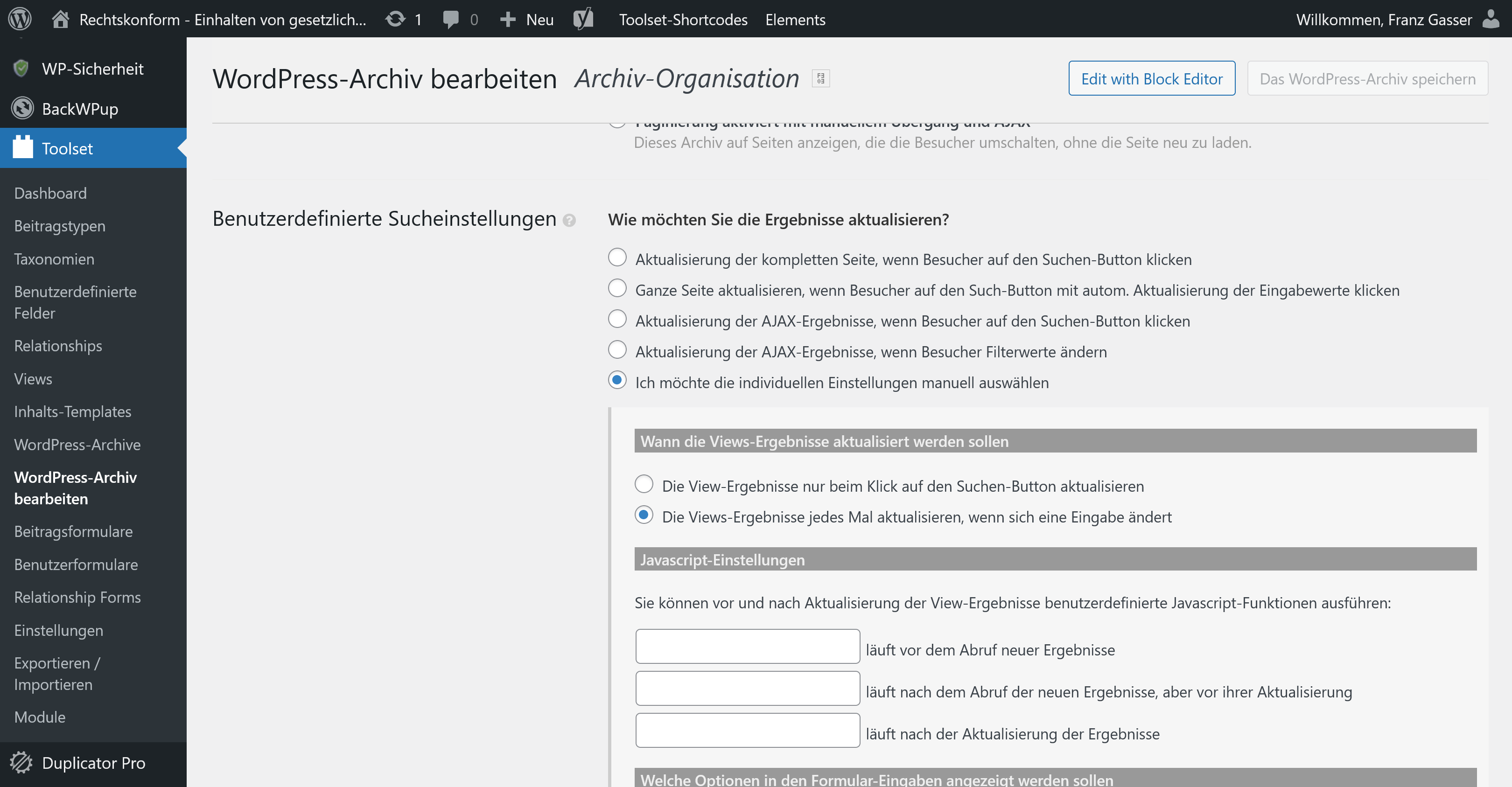Select AJAX update when Filterwerte ändern

(x=617, y=350)
